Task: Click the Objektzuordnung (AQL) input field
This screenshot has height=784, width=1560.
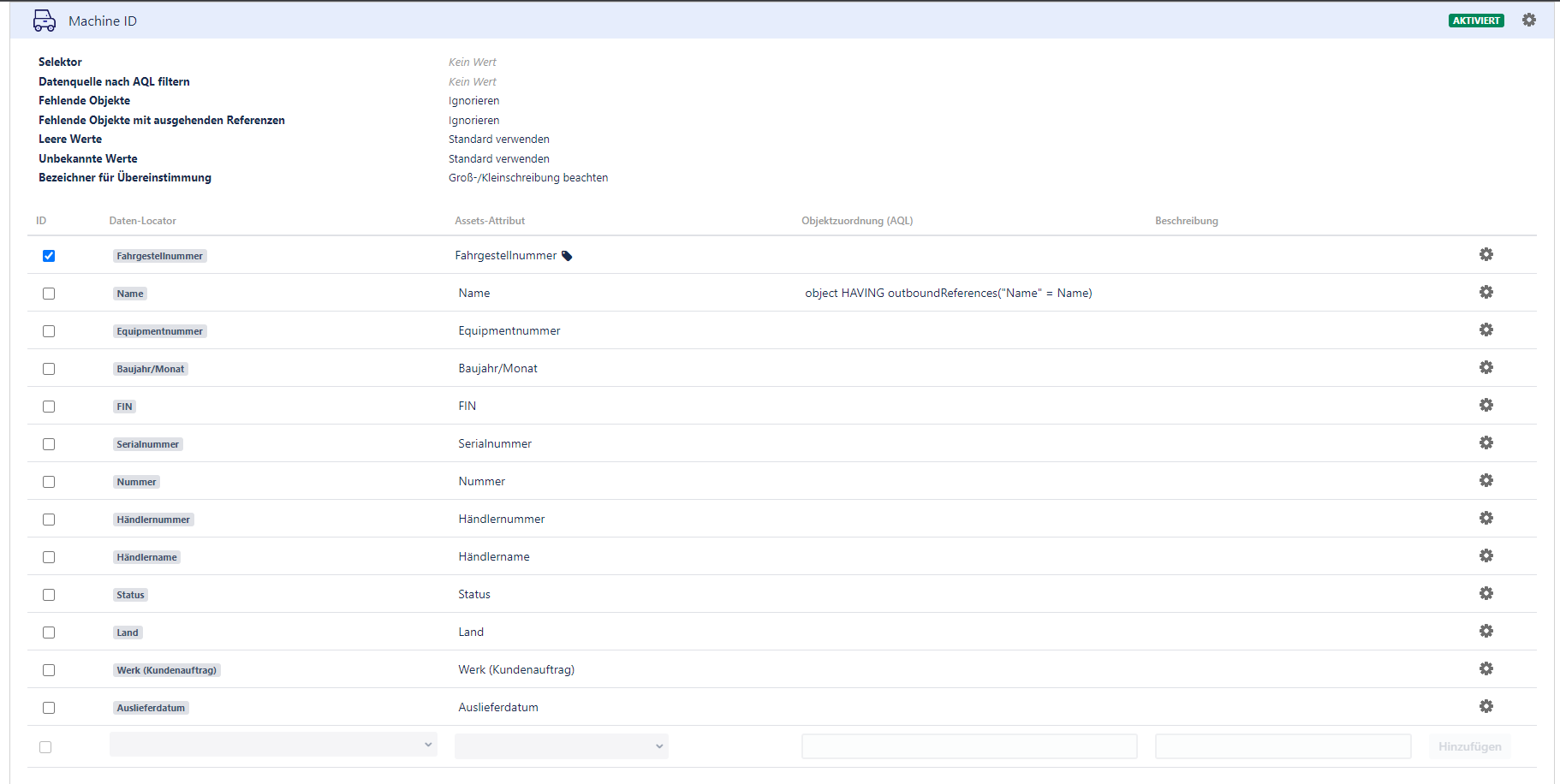Action: pyautogui.click(x=969, y=746)
